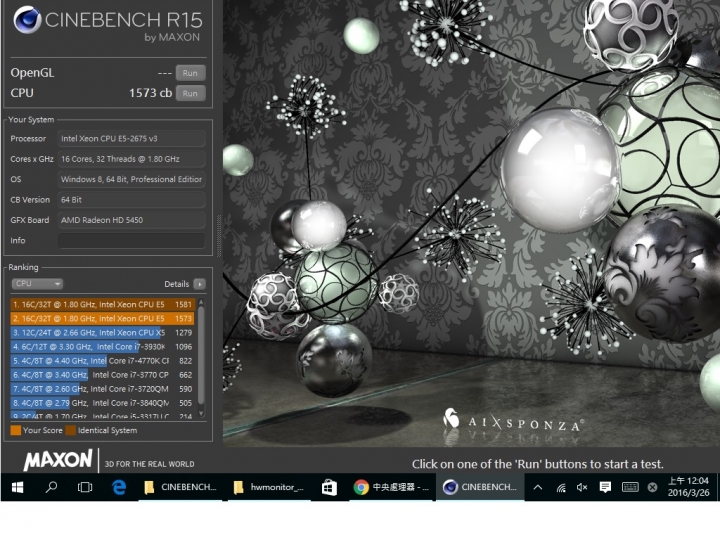
Task: Click the muted volume tray icon
Action: 582,487
